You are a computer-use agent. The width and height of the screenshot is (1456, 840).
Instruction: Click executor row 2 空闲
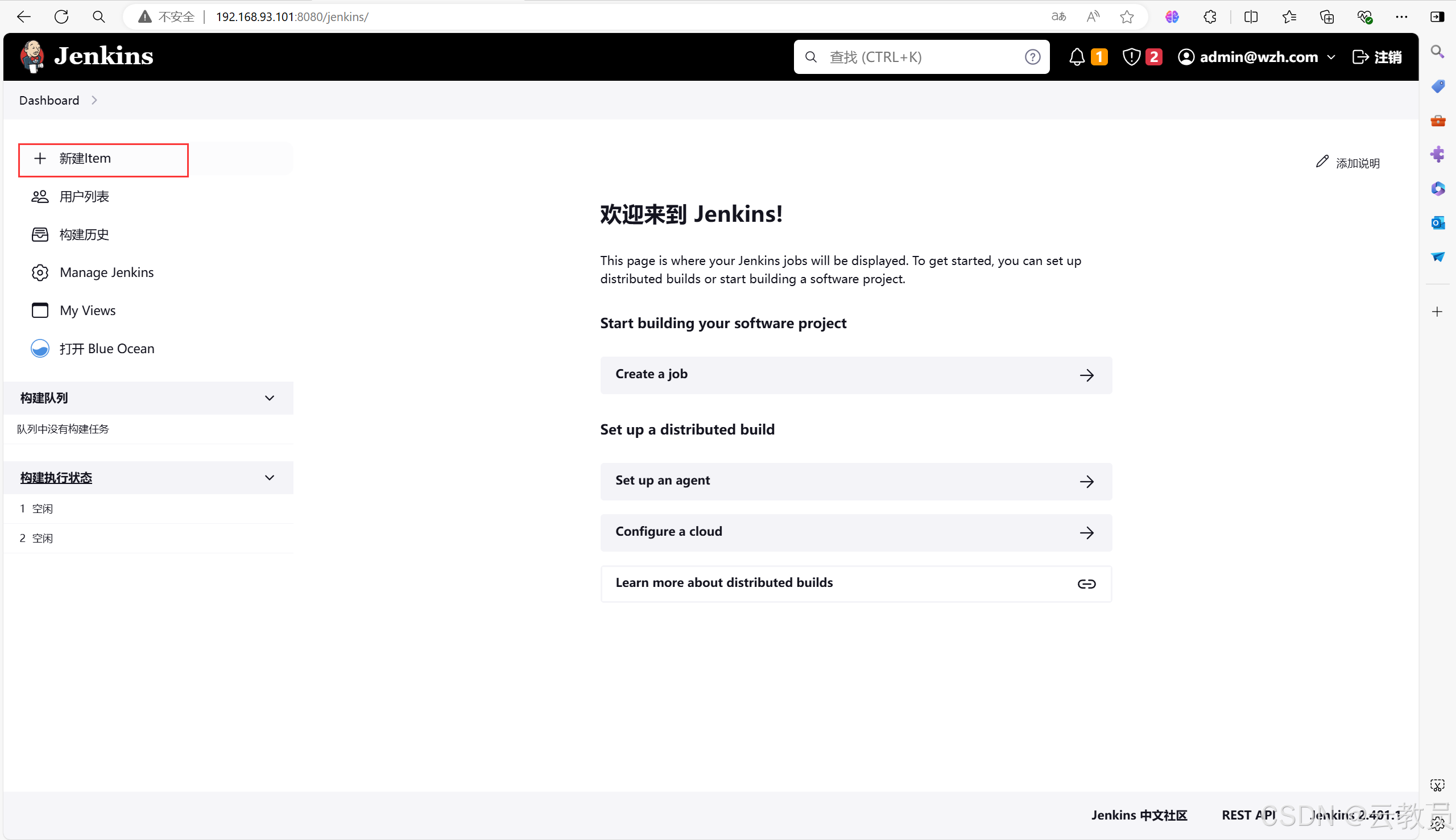tap(148, 538)
